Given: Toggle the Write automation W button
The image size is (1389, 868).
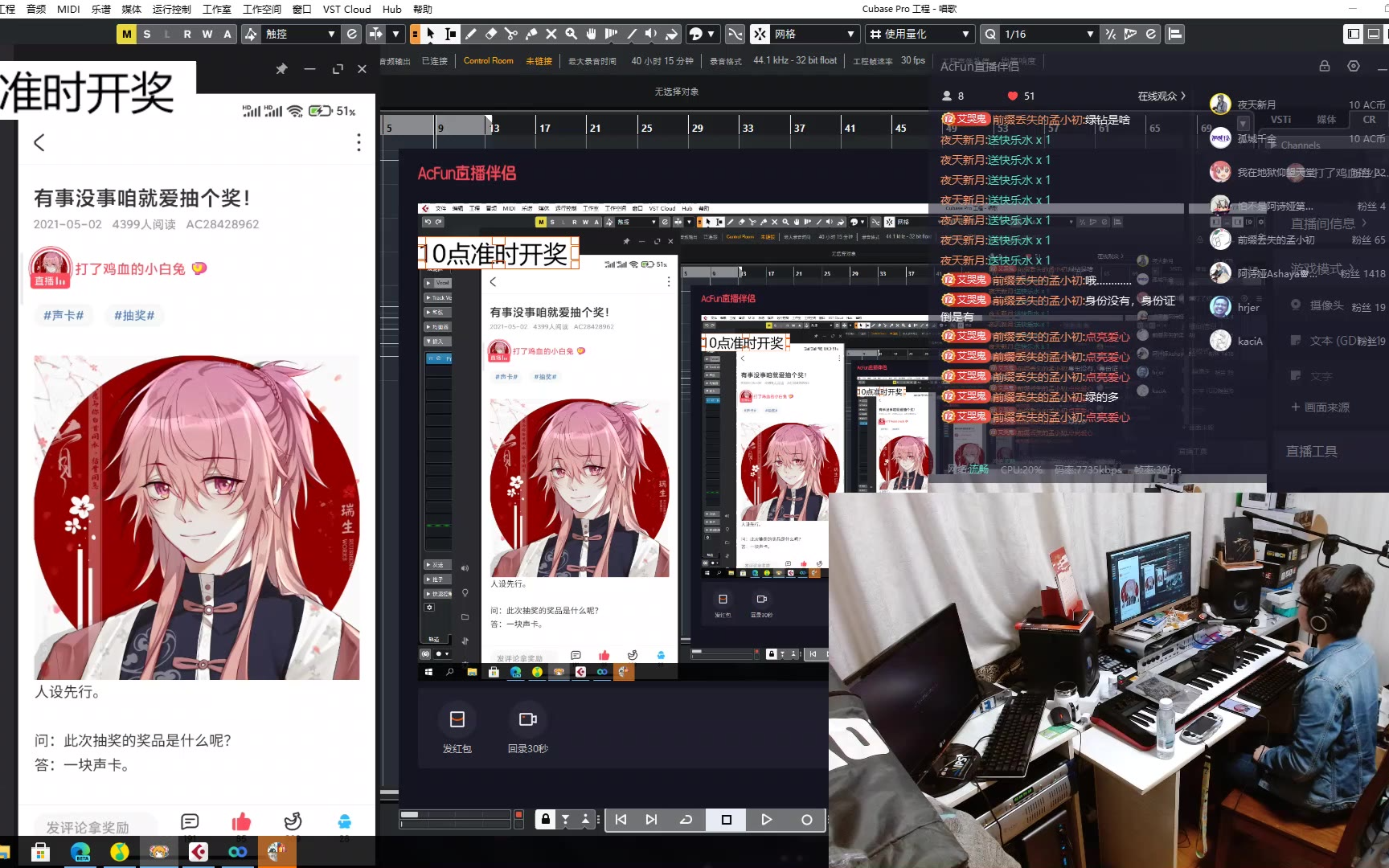Looking at the screenshot, I should click(x=207, y=34).
